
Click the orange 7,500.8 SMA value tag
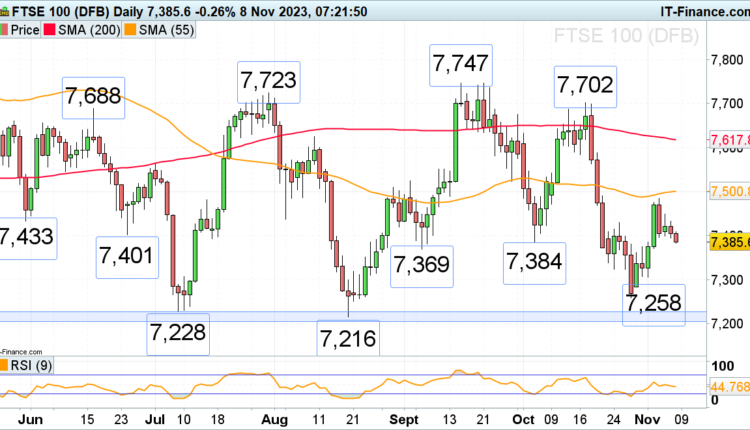click(729, 191)
